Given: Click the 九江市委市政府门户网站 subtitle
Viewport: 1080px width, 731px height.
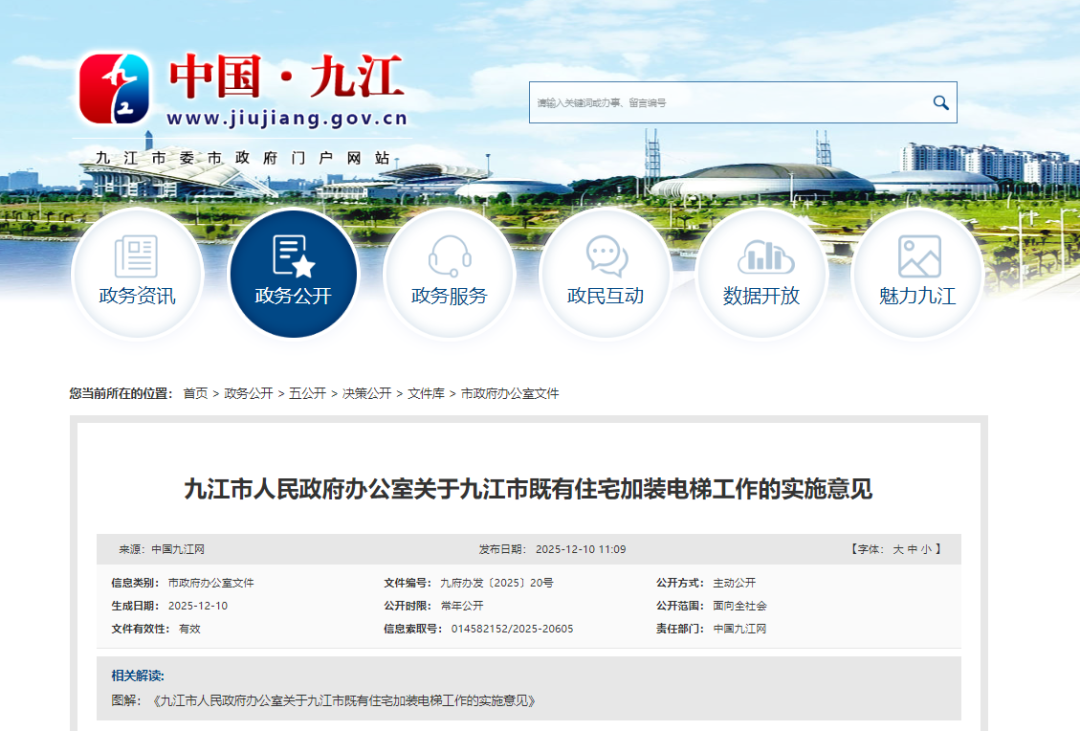Looking at the screenshot, I should pos(243,158).
